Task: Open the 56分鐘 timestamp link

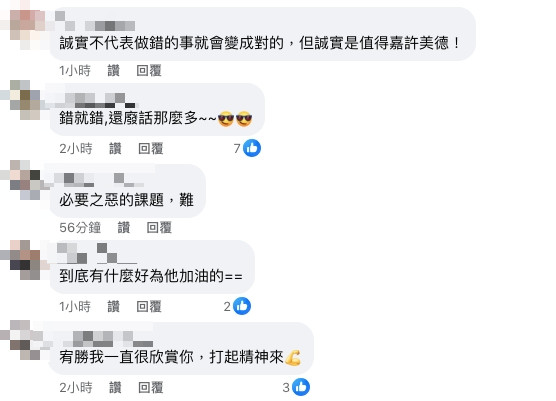Action: click(80, 227)
